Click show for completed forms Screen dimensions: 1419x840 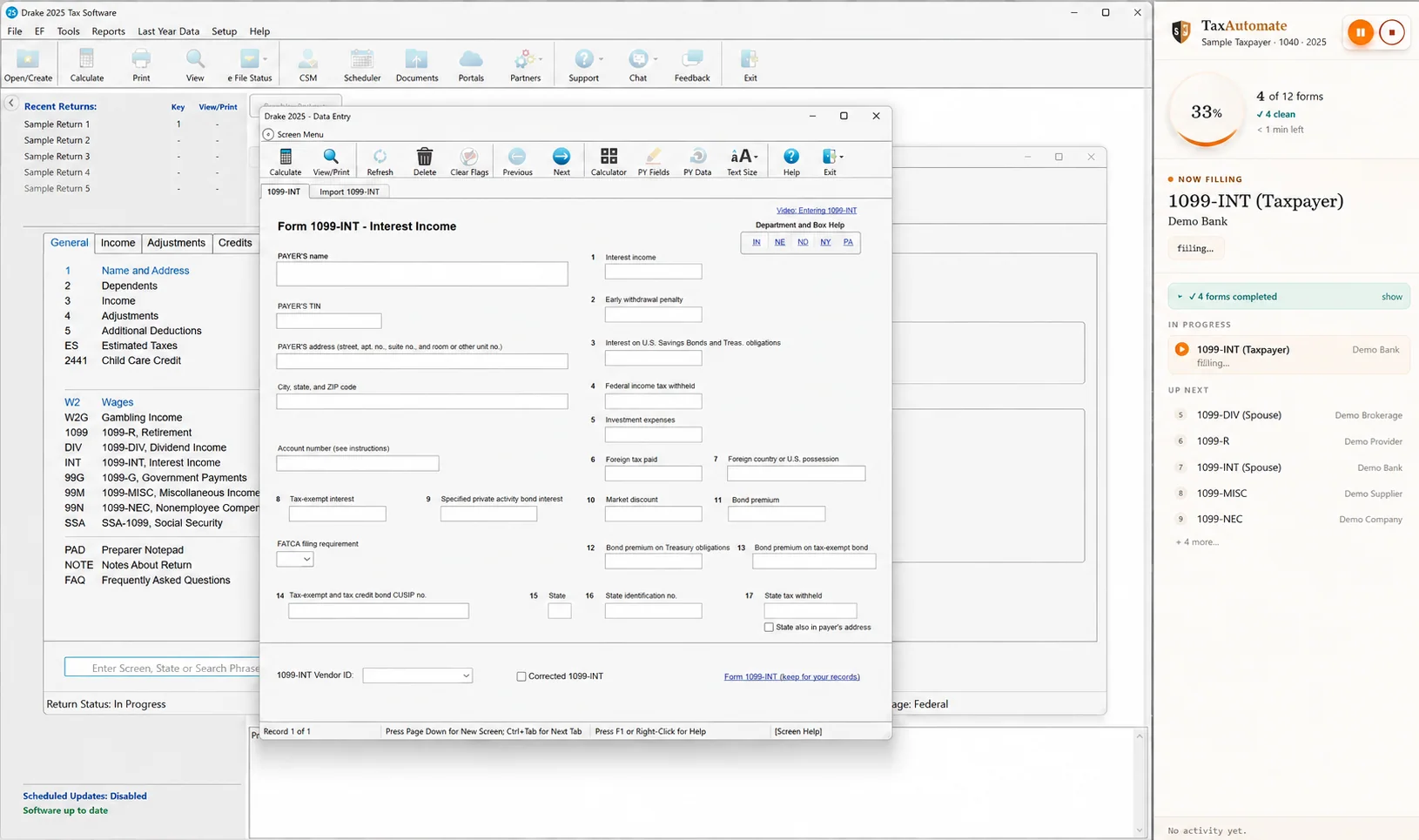(x=1391, y=297)
